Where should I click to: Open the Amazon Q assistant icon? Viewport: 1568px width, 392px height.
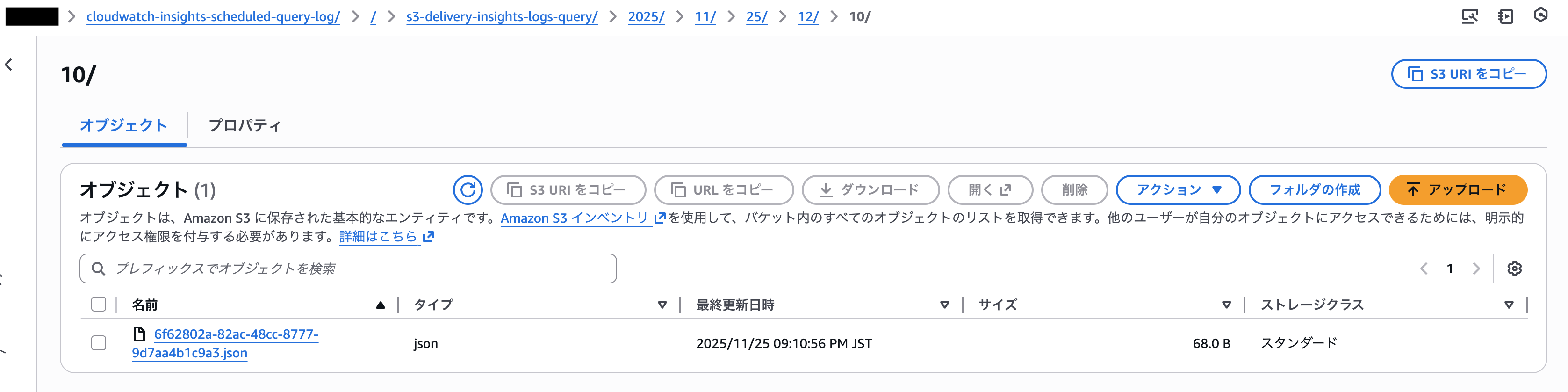point(1541,16)
